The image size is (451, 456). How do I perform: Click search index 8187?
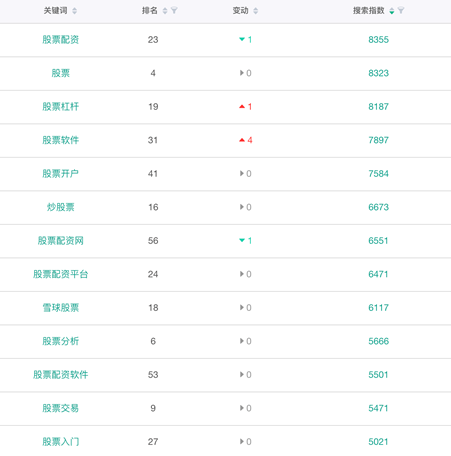[x=379, y=107]
